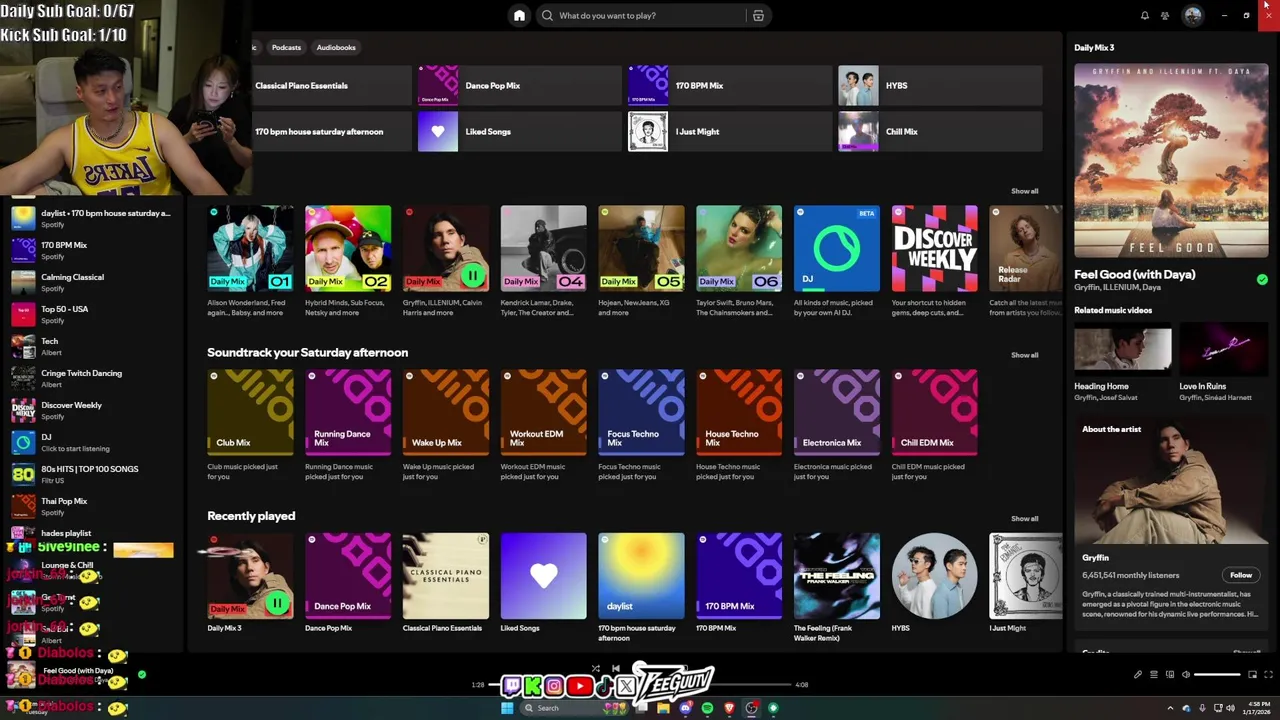Open Wake Up Mix card
Image resolution: width=1280 pixels, height=720 pixels.
point(446,425)
